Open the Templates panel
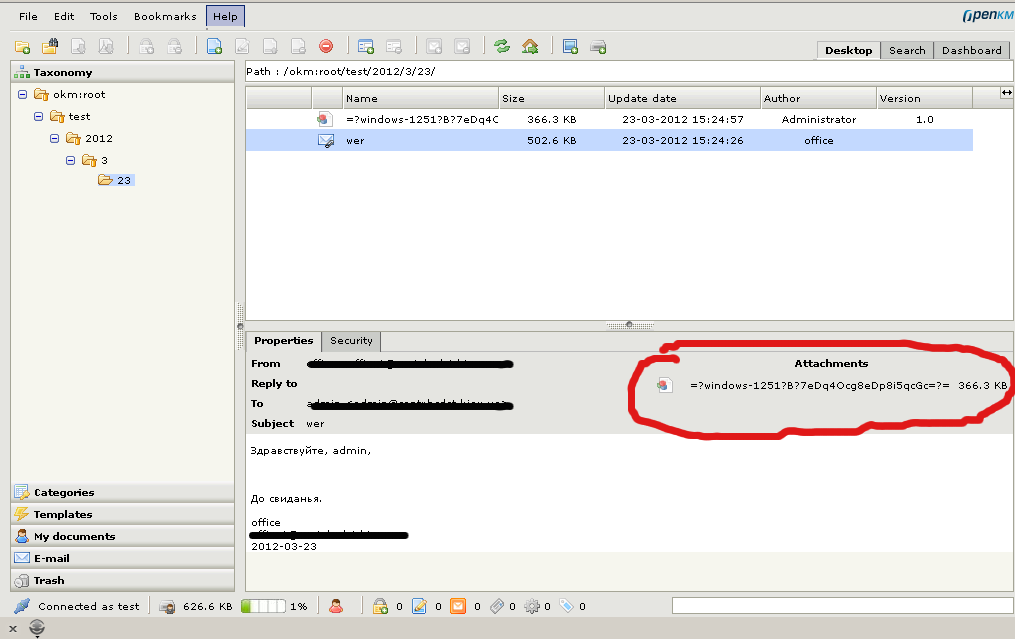The width and height of the screenshot is (1015, 639). [63, 514]
